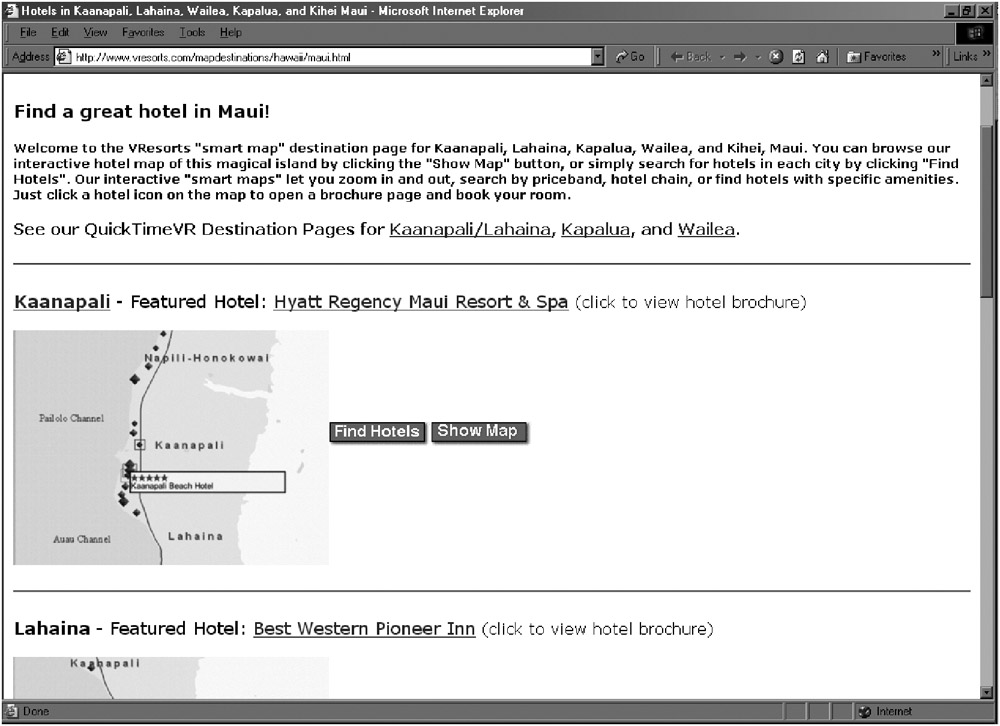Screen dimensions: 1000x726
Task: Click the Forward arrow button
Action: [740, 57]
